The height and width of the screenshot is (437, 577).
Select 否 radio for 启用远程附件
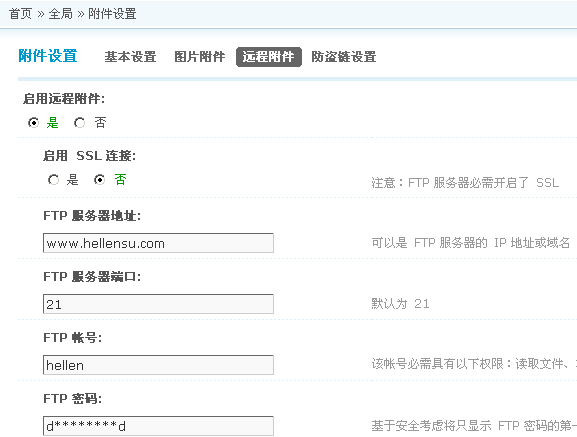click(x=79, y=122)
